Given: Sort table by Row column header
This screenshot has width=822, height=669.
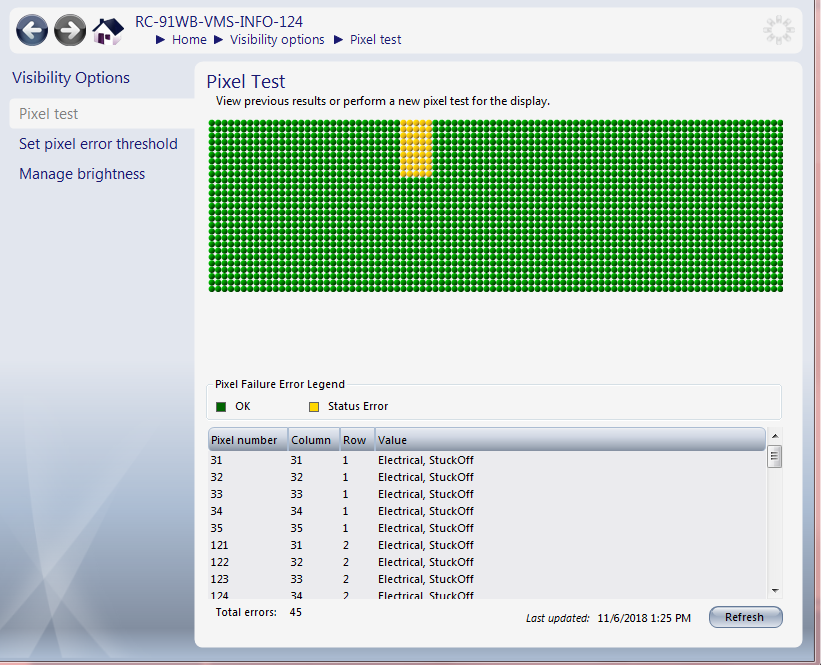Looking at the screenshot, I should tap(354, 440).
